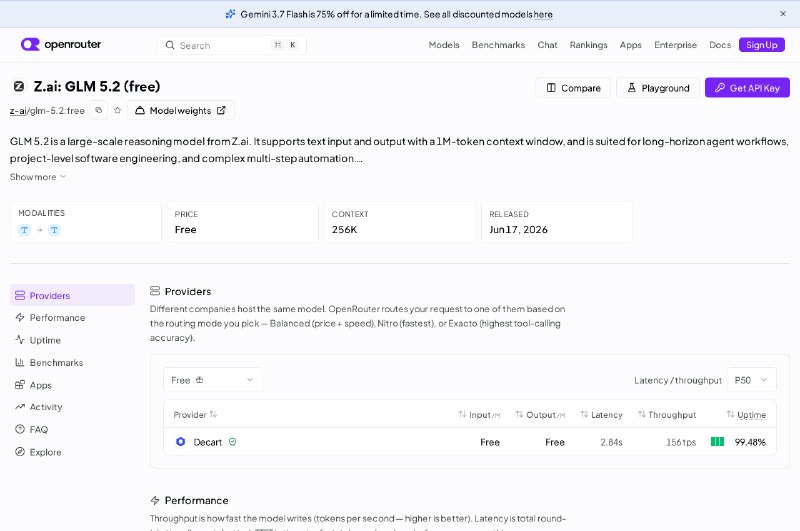Viewport: 800px width, 531px height.
Task: Click the Compare button
Action: point(573,88)
